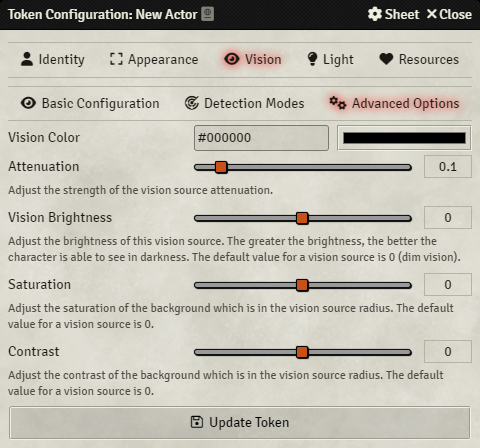Click the document ID icon beside New Actor
480x448 pixels.
coord(207,14)
